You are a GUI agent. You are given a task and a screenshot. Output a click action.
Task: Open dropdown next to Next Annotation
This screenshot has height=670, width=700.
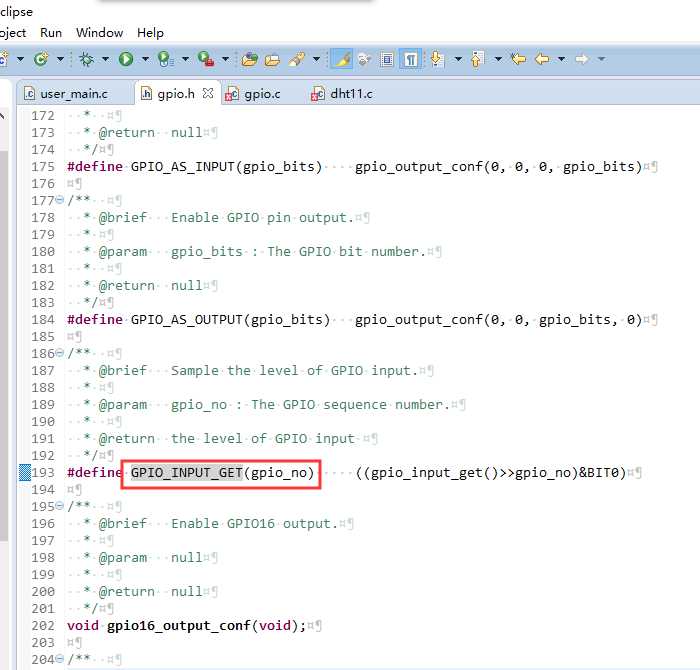(x=458, y=59)
